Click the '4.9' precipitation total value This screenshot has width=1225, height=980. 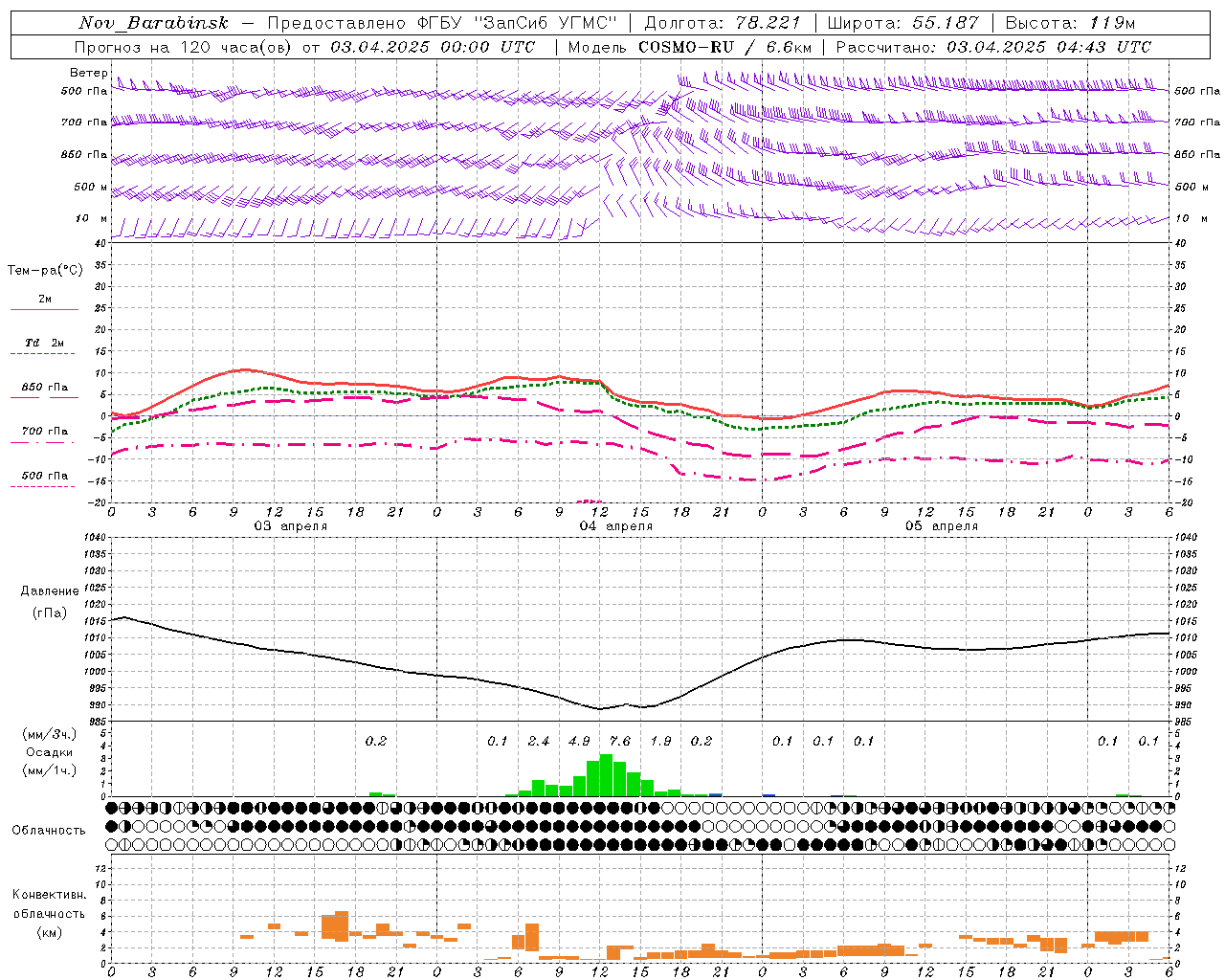click(x=579, y=742)
